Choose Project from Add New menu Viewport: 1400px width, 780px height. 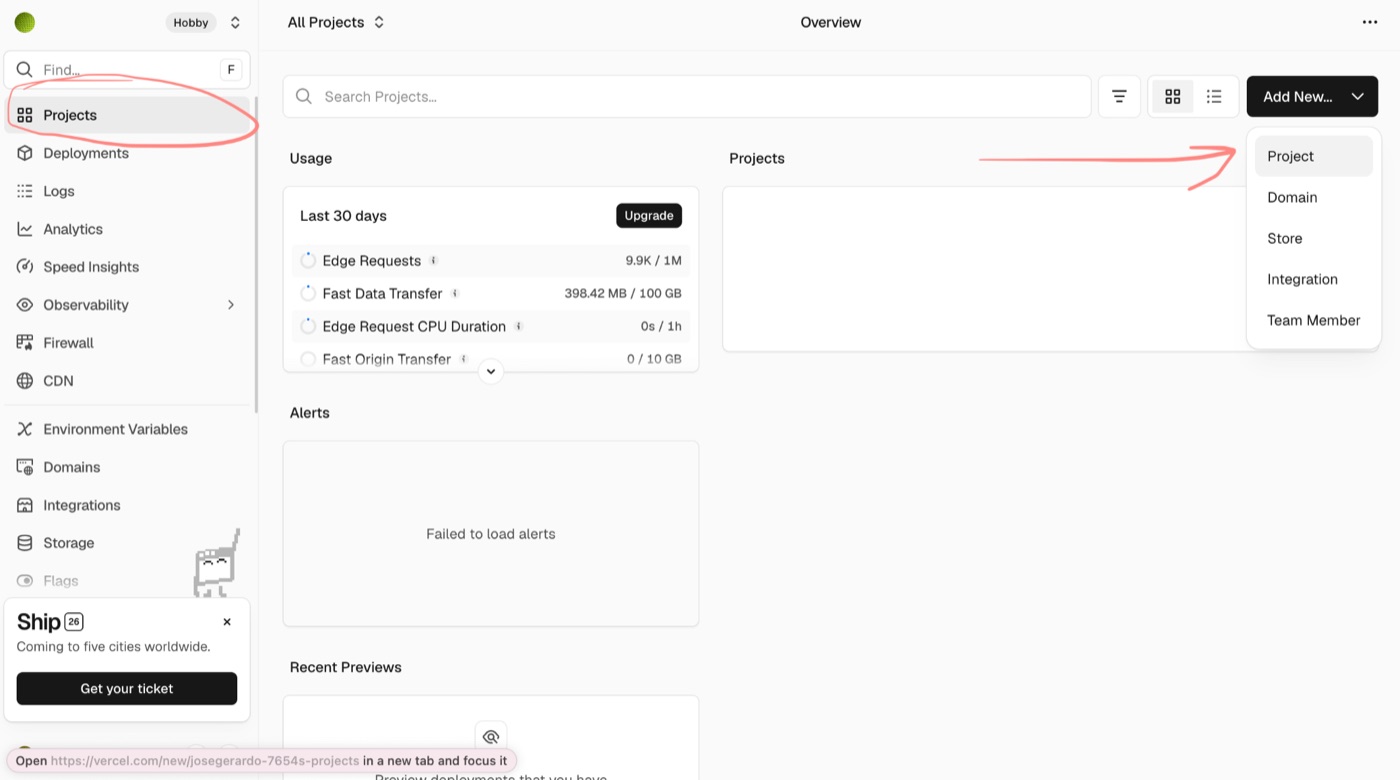coord(1314,156)
